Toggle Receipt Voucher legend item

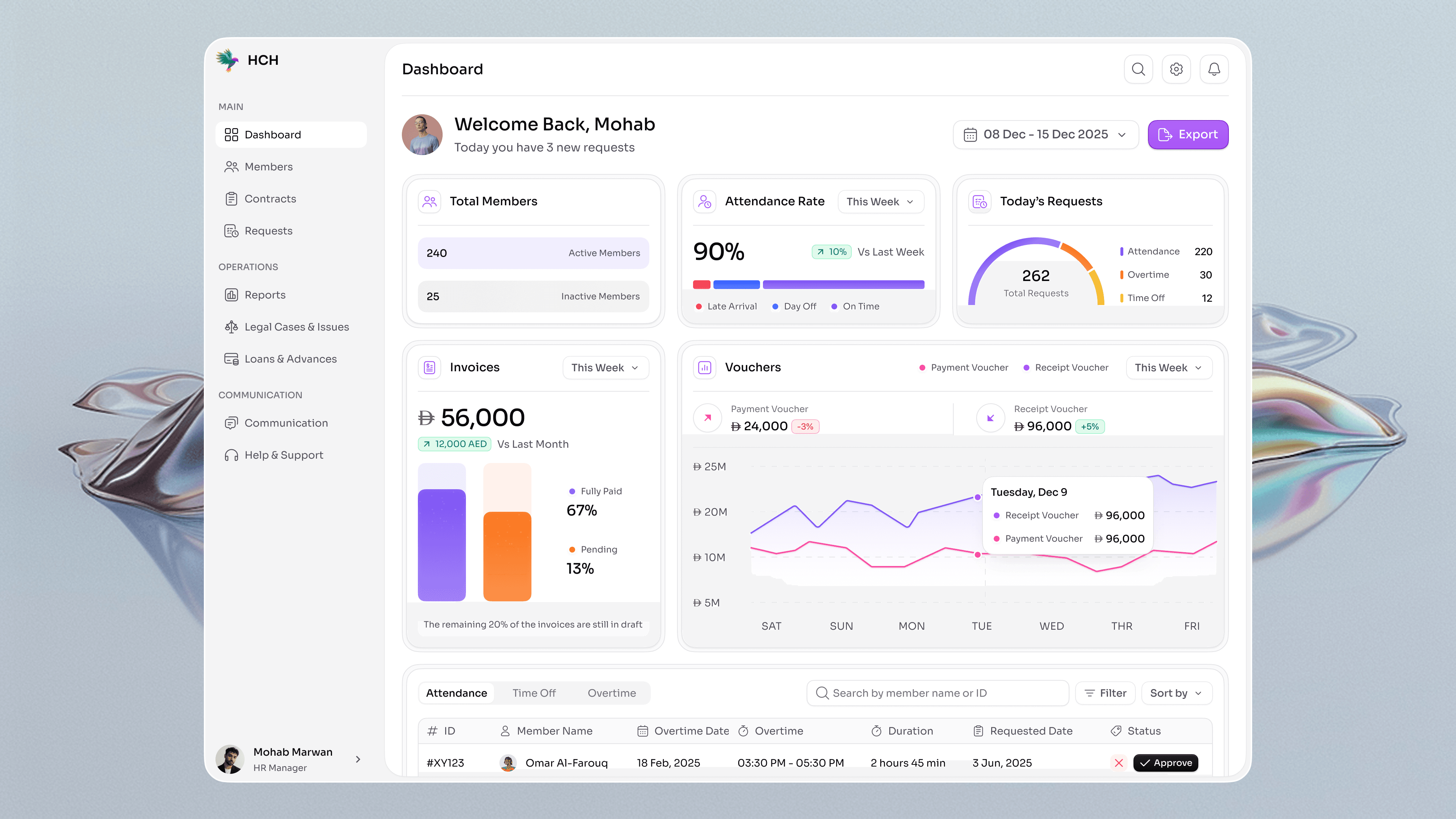coord(1066,367)
